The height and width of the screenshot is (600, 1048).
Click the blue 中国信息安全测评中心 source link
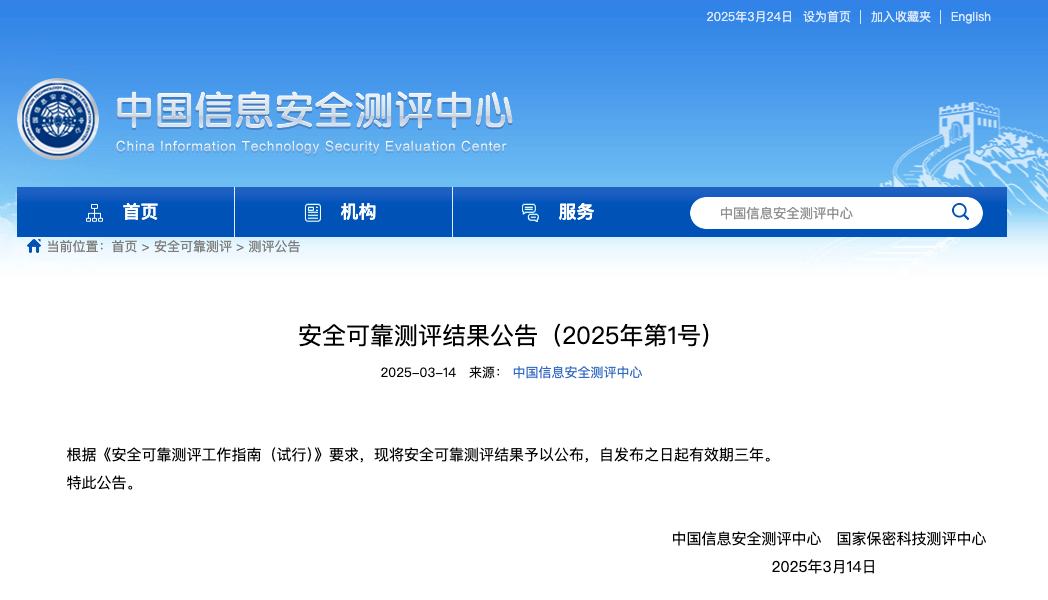(577, 372)
